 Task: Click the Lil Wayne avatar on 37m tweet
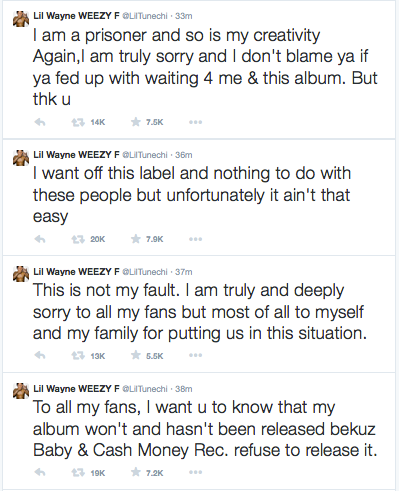click(21, 274)
